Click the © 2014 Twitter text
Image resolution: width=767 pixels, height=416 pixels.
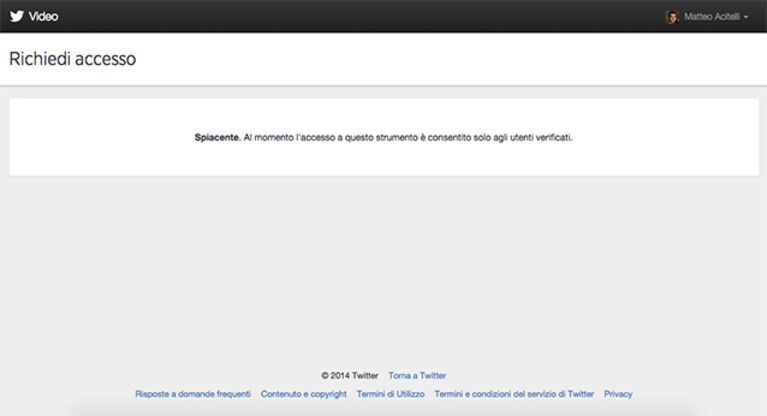pyautogui.click(x=350, y=375)
